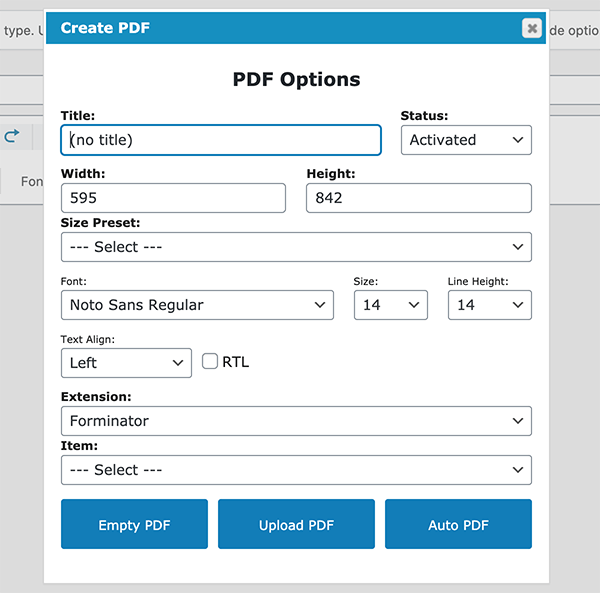The image size is (600, 593).
Task: Click the Height input field
Action: (419, 198)
